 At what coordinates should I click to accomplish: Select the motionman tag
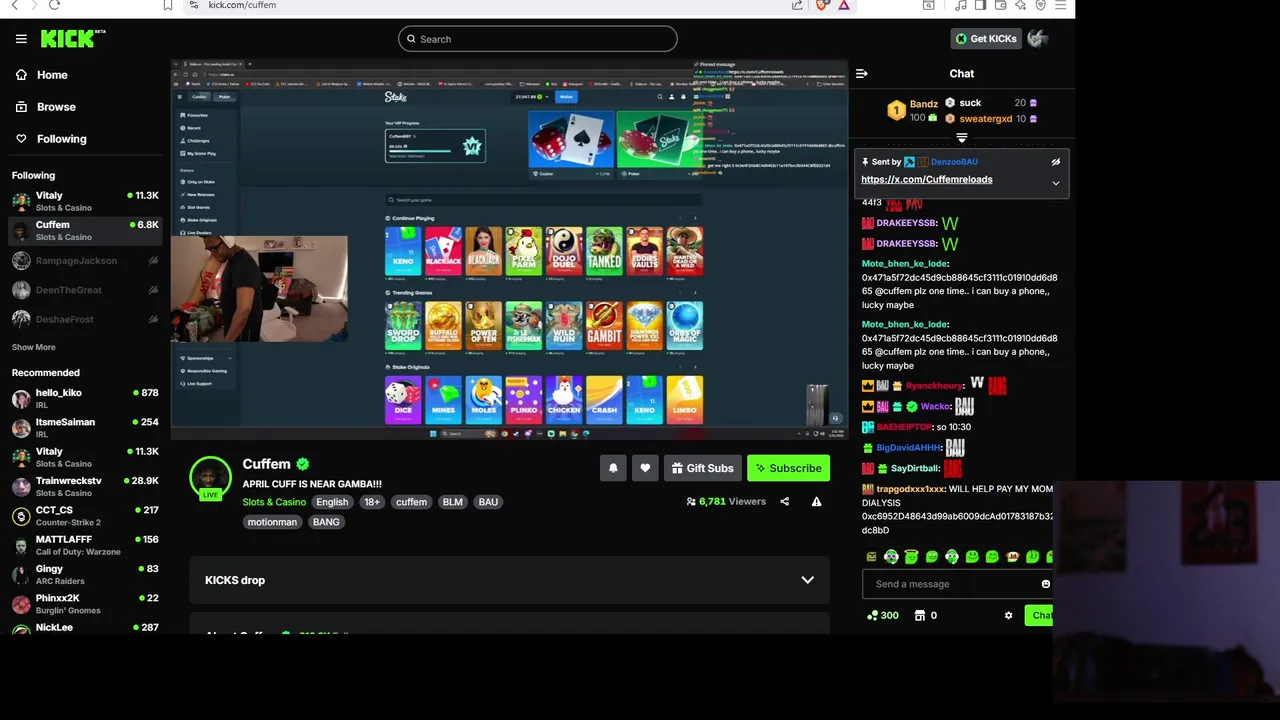coord(272,522)
